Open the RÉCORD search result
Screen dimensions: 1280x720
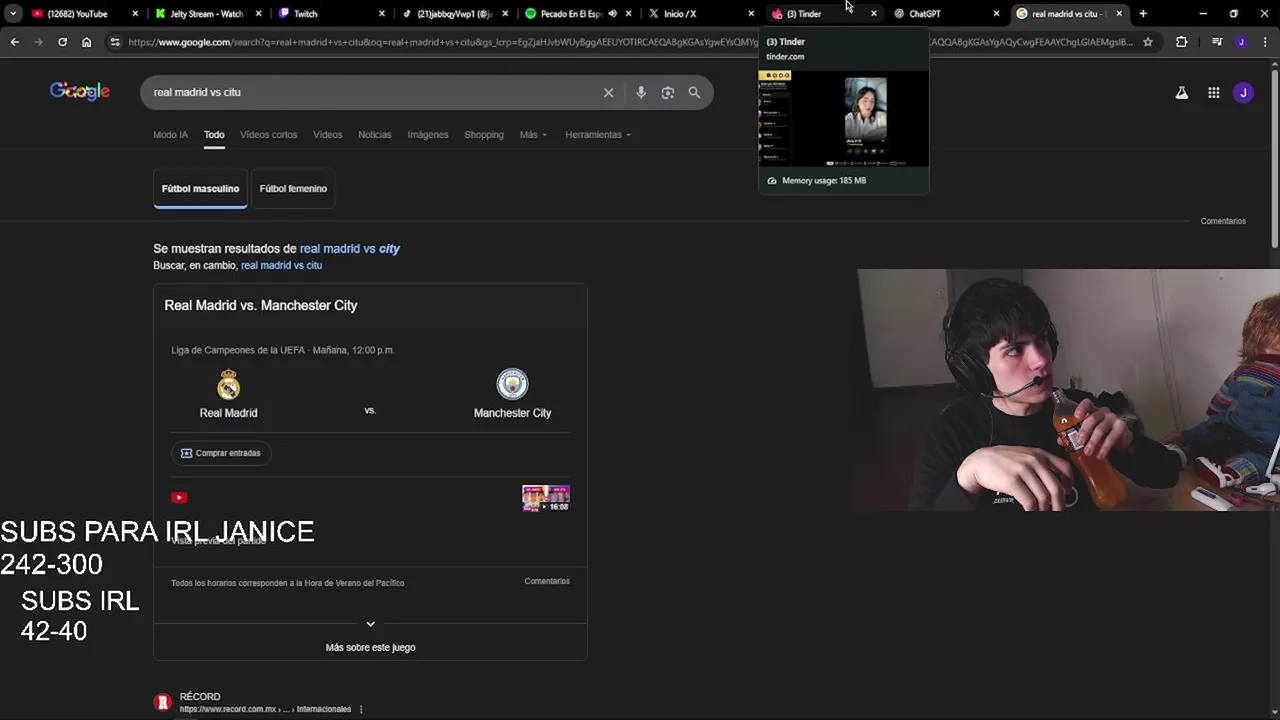point(200,696)
